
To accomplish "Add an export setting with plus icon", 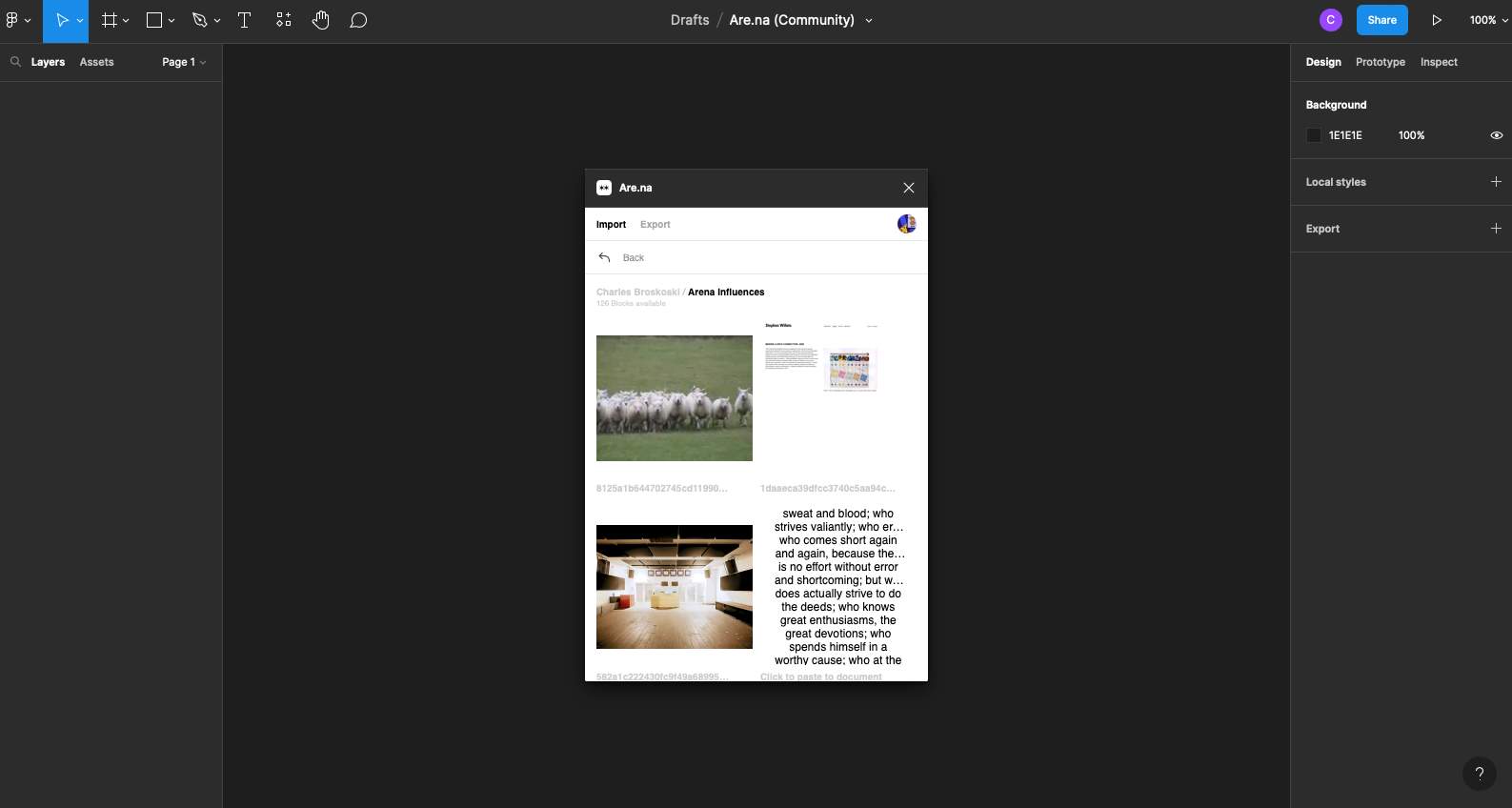I will pos(1496,229).
